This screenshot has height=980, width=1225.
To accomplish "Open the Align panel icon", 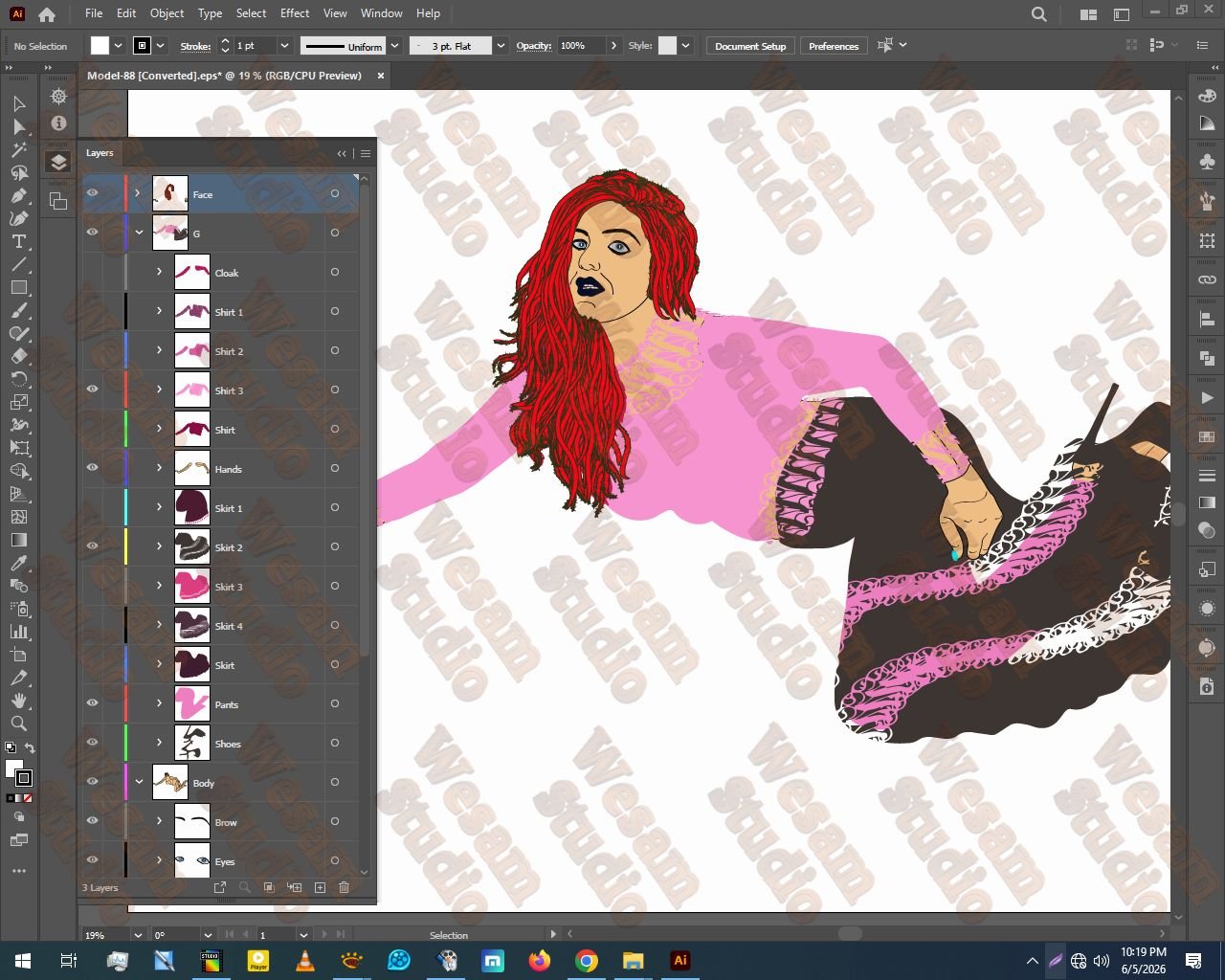I will [1207, 319].
